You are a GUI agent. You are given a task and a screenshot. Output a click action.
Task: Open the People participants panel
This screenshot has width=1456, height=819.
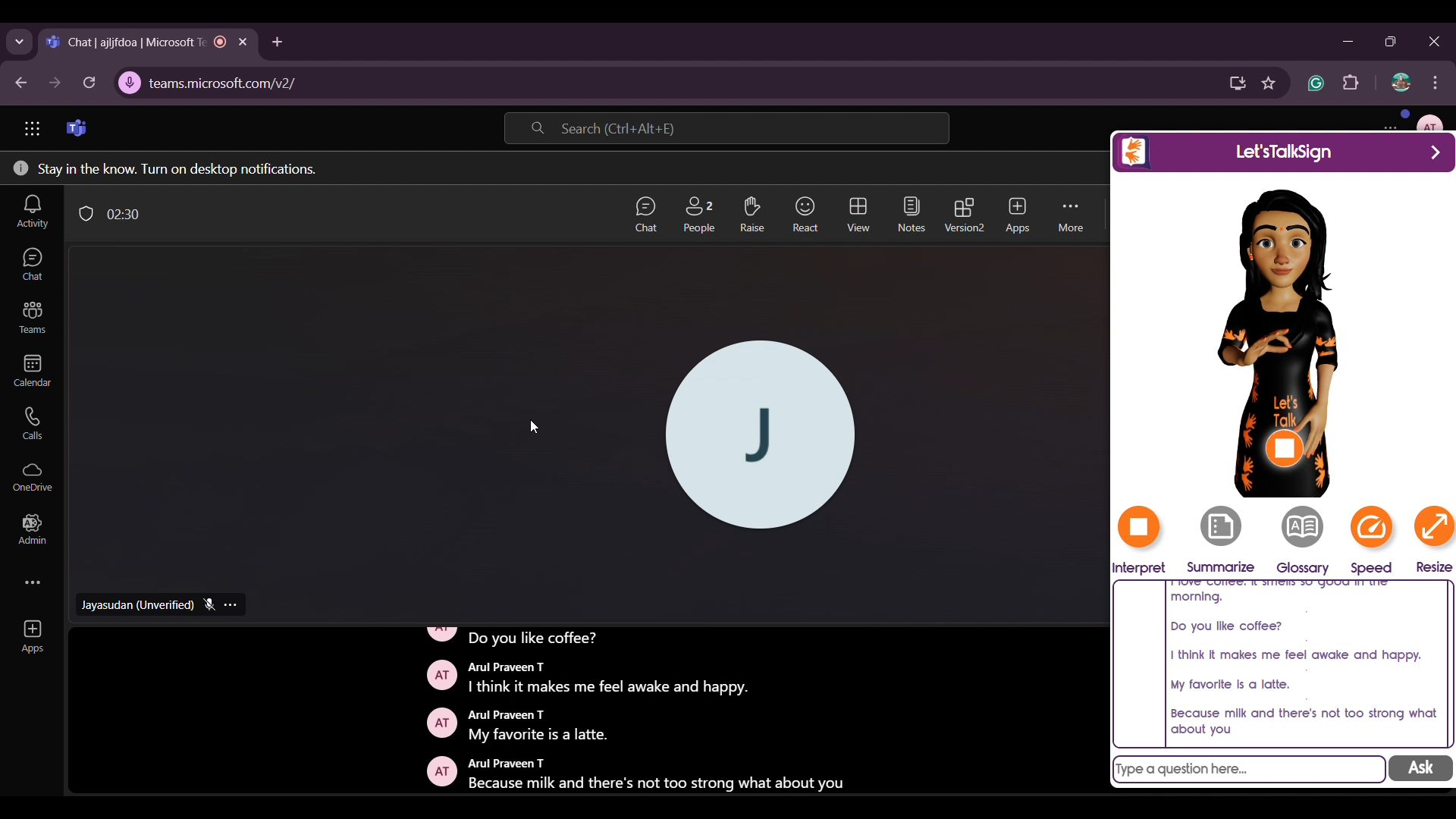click(698, 215)
